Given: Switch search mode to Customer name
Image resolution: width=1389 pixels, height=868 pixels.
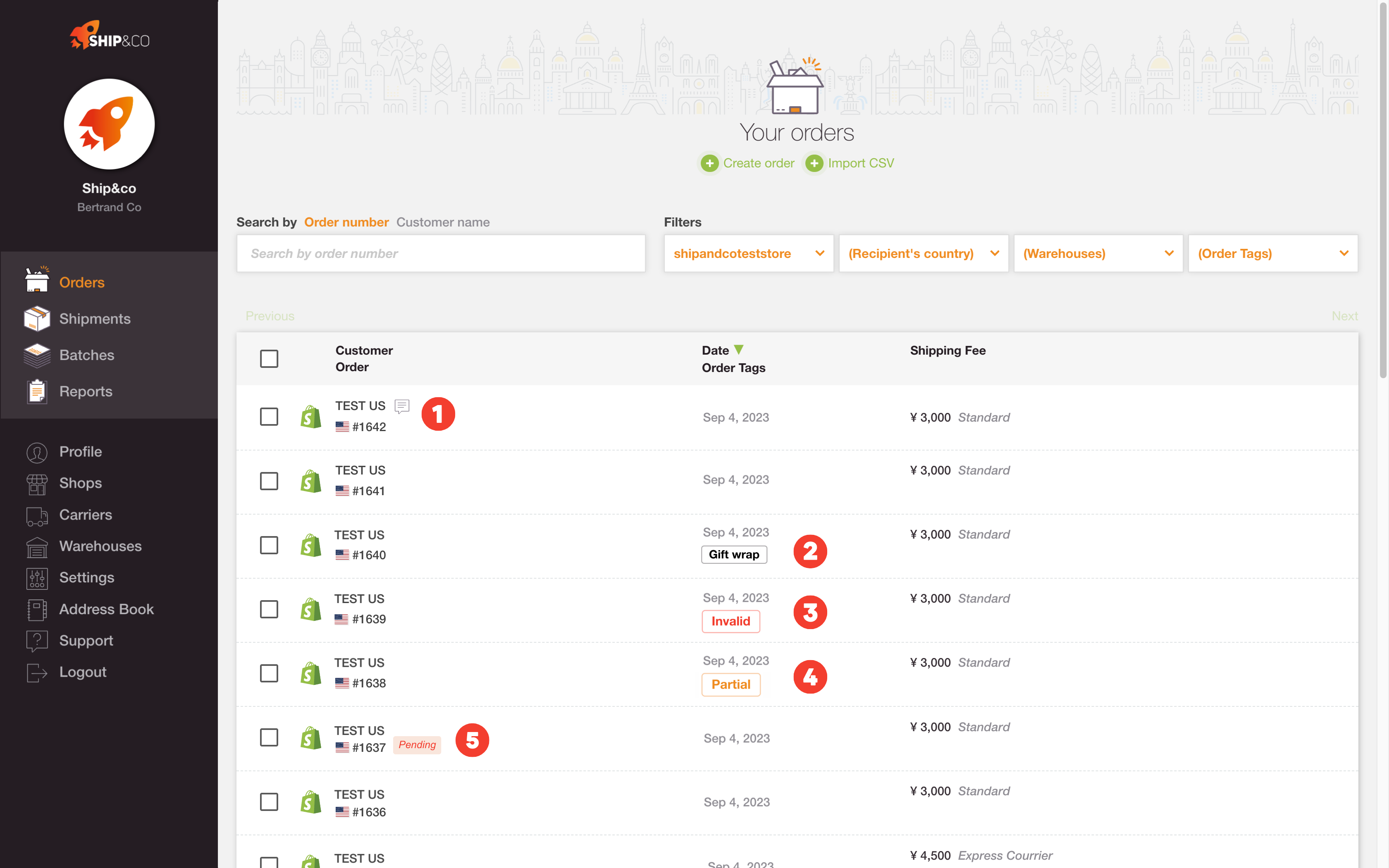Looking at the screenshot, I should (x=442, y=222).
